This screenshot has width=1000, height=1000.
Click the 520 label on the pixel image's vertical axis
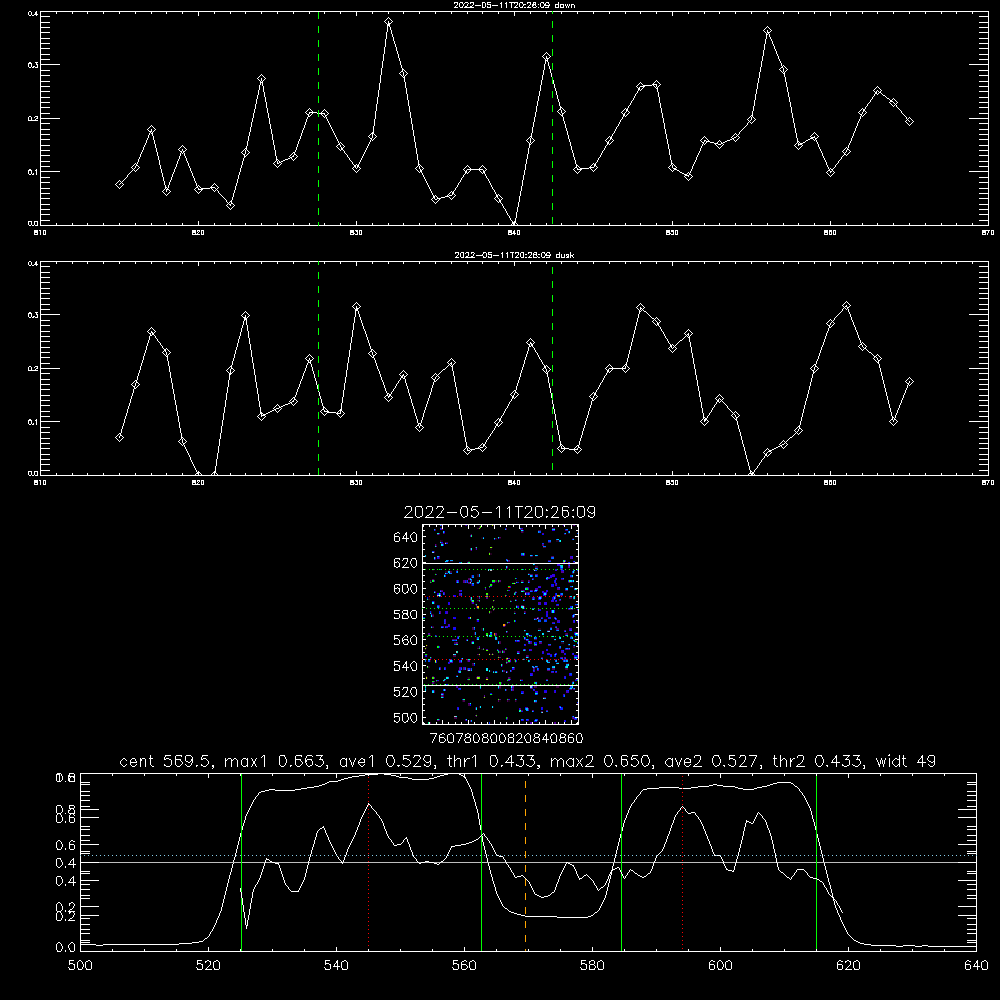pos(406,692)
